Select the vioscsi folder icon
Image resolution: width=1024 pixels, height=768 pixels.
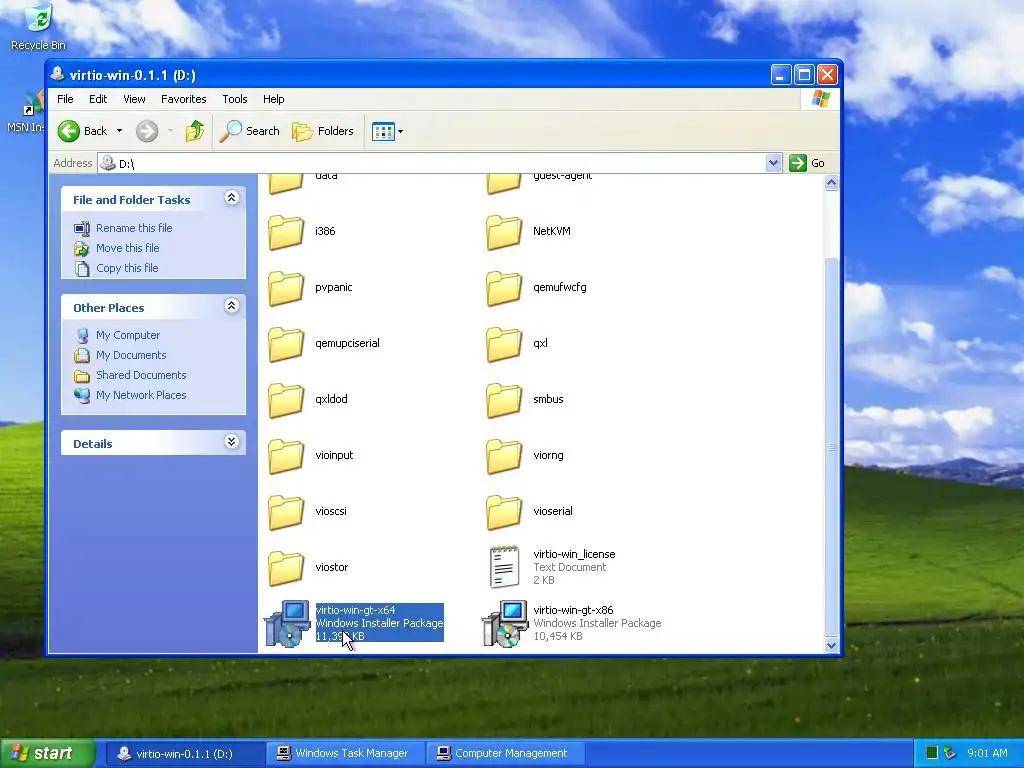286,512
